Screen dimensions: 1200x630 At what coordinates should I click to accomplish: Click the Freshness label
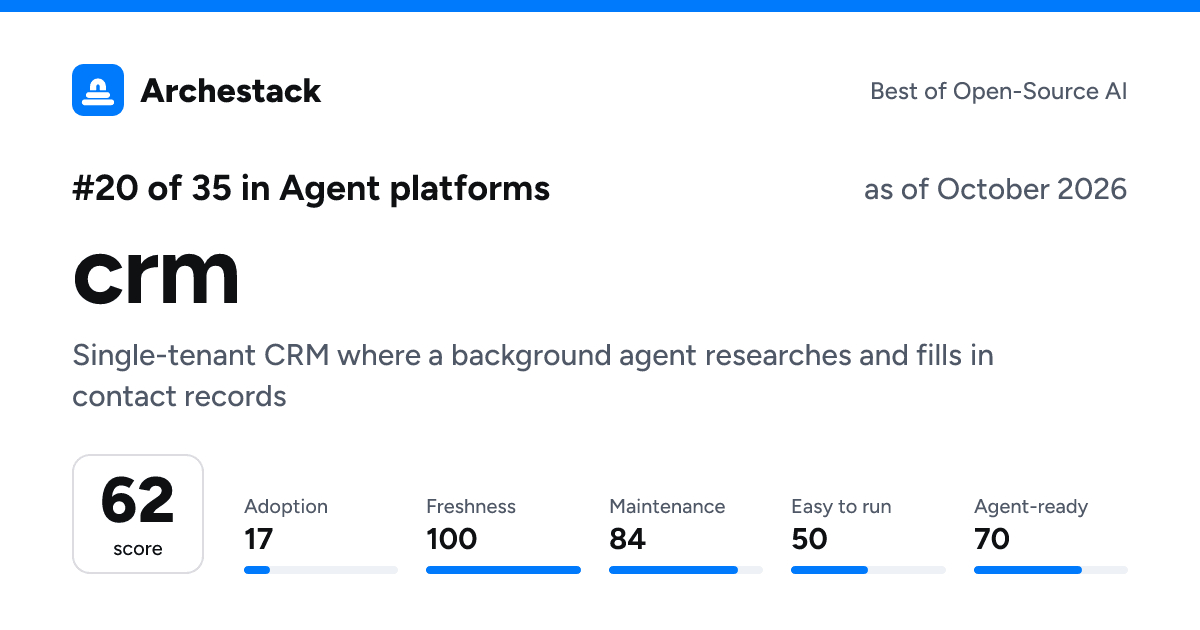point(471,507)
